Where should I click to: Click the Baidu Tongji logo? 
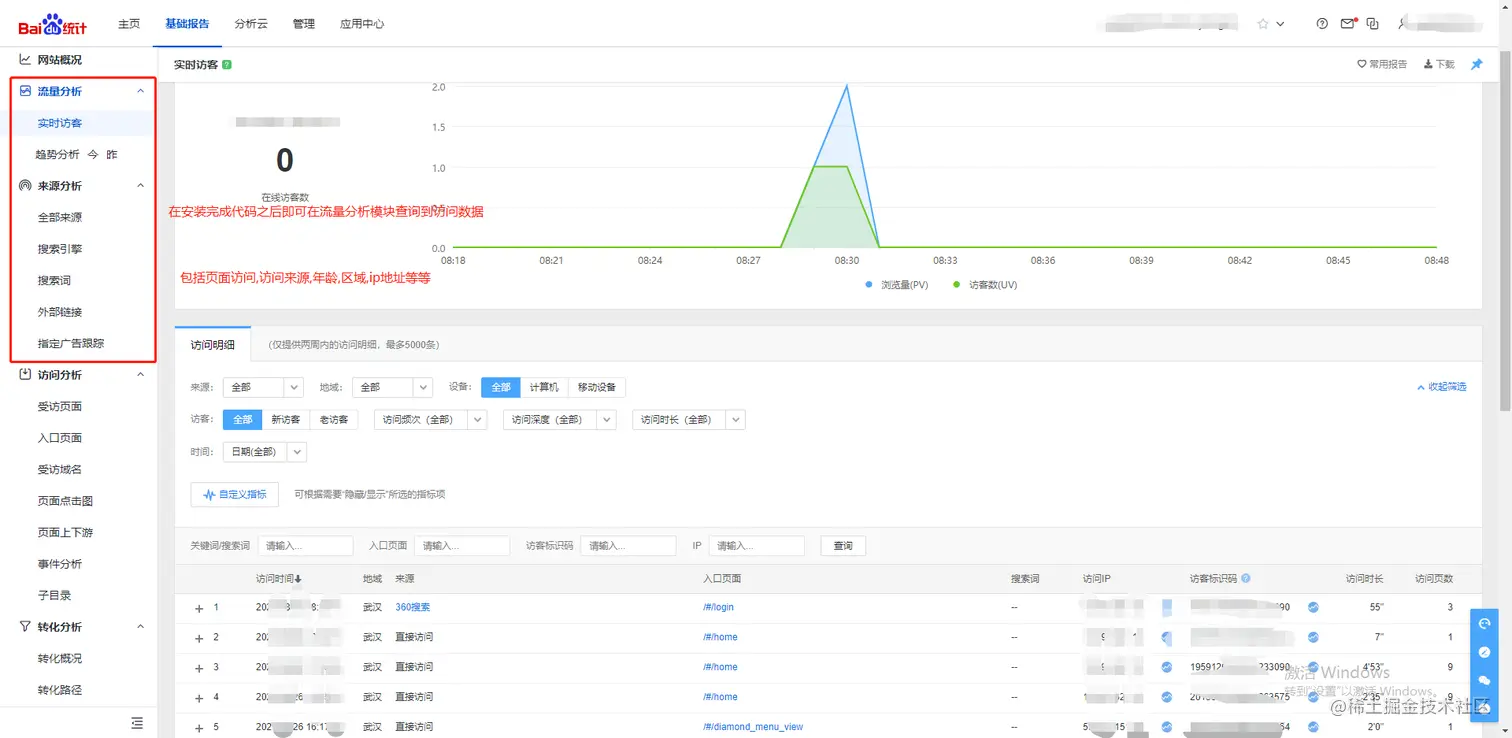[x=53, y=23]
